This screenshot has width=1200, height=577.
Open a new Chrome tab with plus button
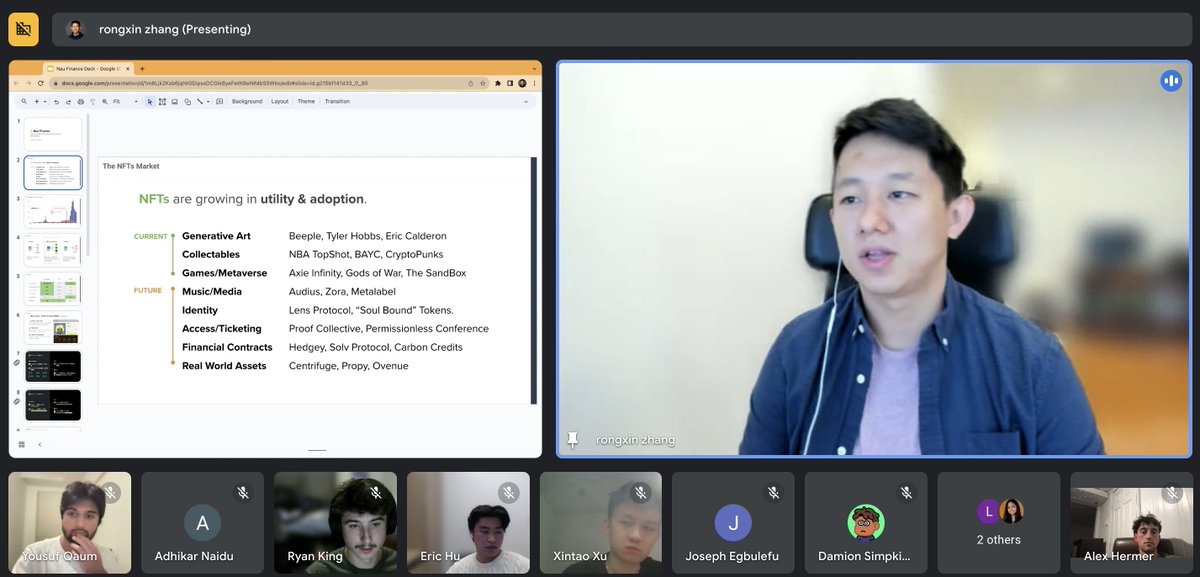(x=142, y=69)
